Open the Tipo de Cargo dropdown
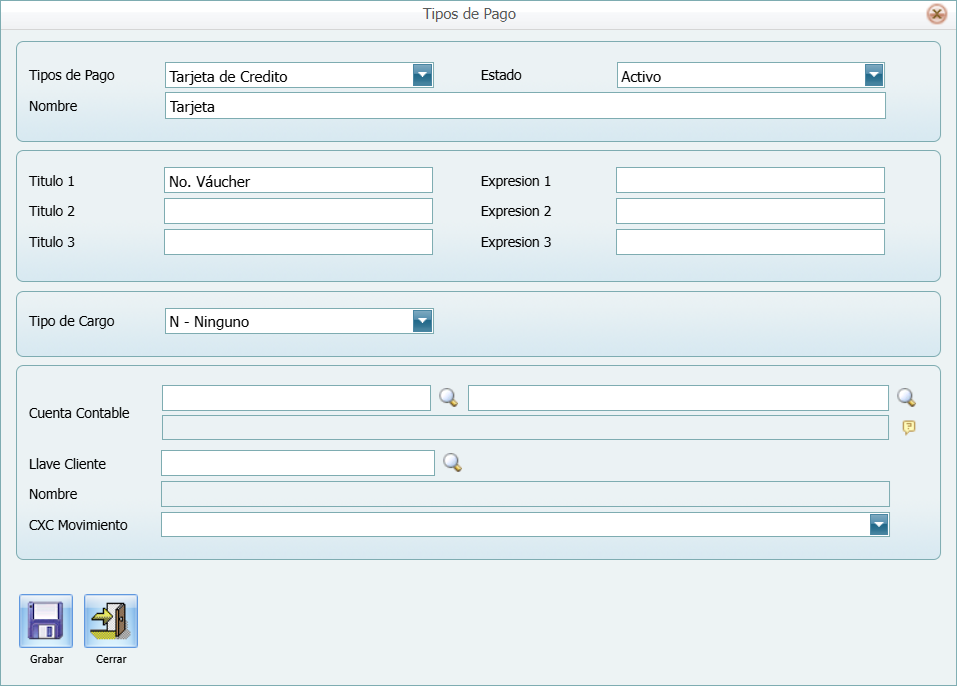Image resolution: width=957 pixels, height=686 pixels. click(422, 321)
